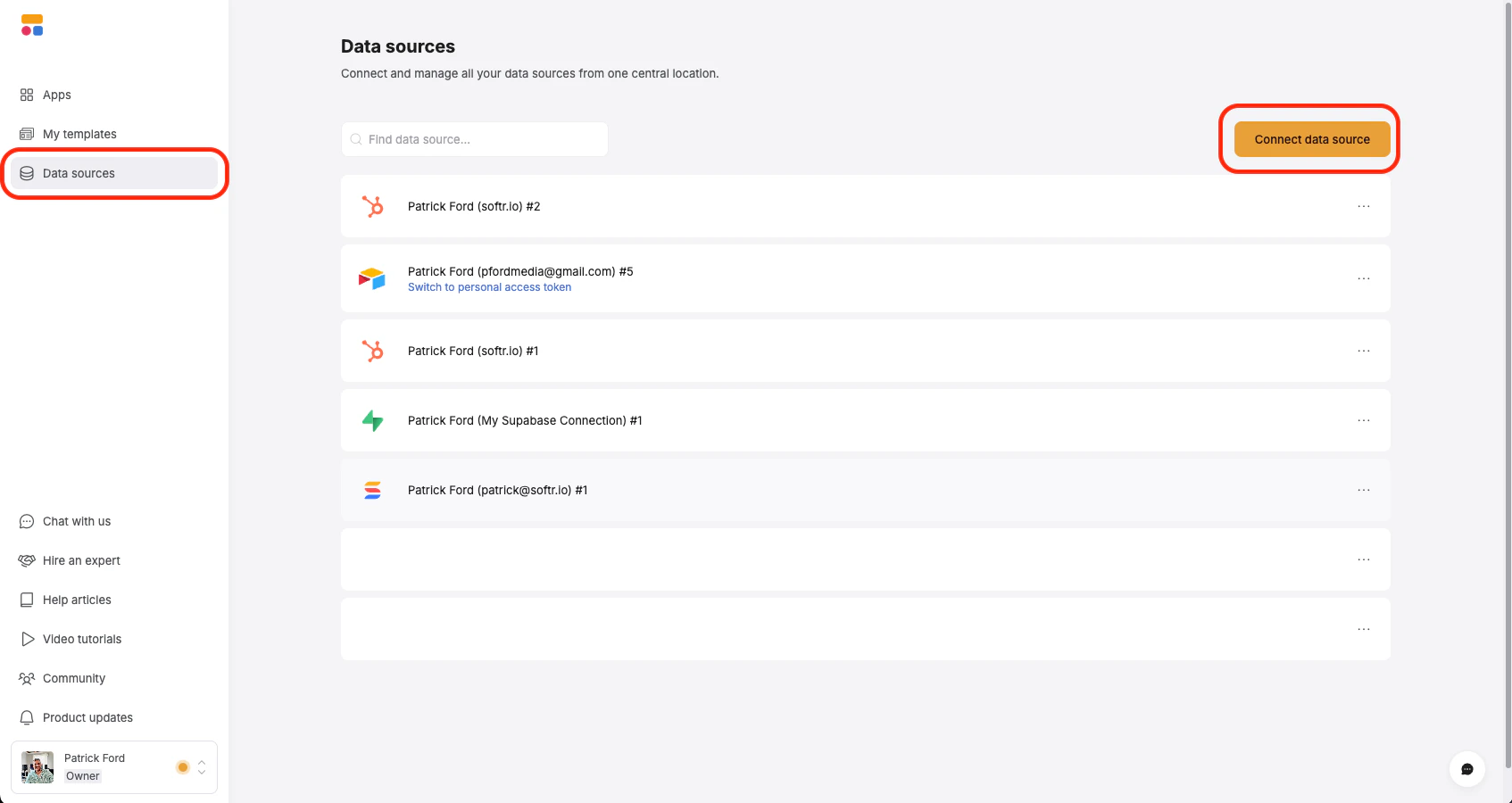The width and height of the screenshot is (1512, 803).
Task: Click the Connect data source button
Action: [x=1312, y=139]
